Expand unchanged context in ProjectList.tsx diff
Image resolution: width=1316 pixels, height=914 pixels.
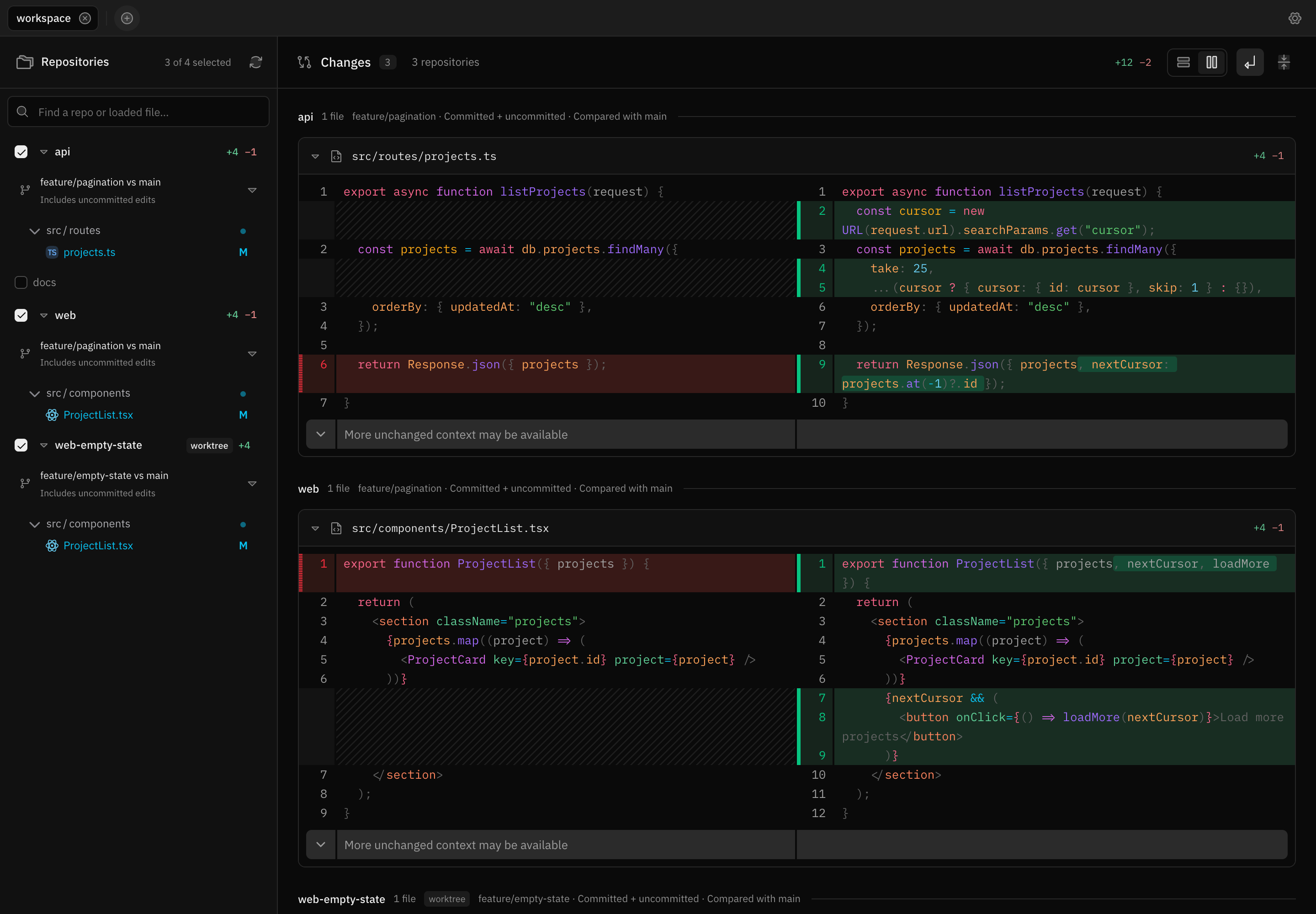tap(321, 845)
